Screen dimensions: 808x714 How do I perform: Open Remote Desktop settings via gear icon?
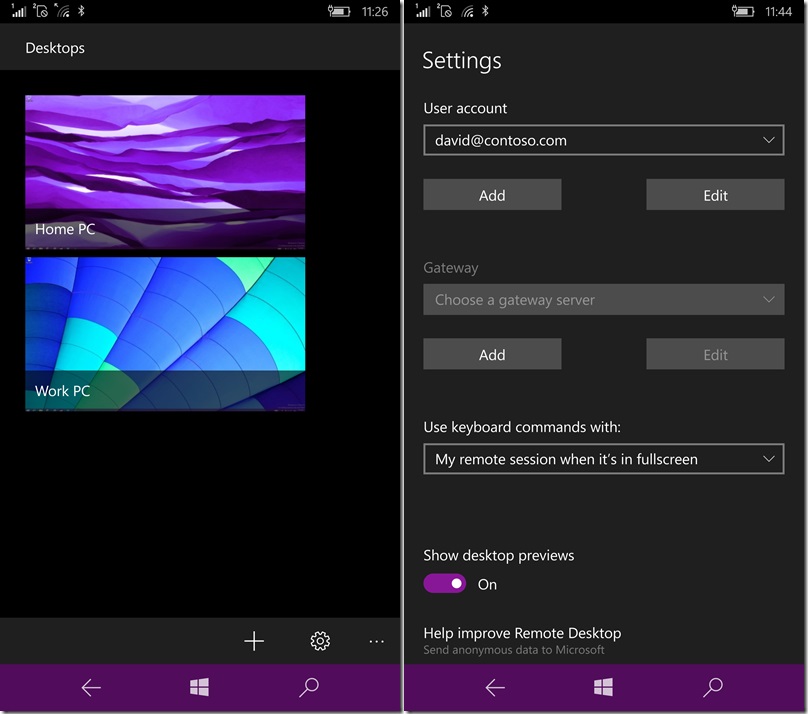319,641
